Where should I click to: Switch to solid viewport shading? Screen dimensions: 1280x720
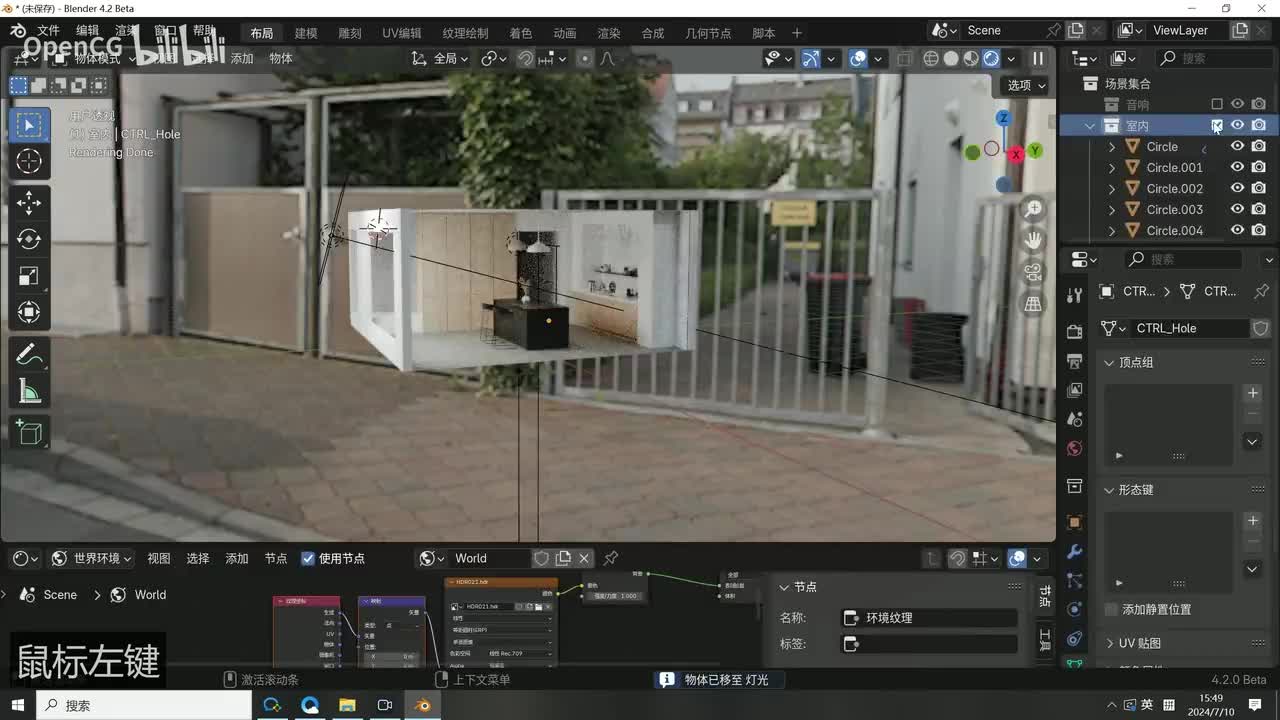point(951,58)
